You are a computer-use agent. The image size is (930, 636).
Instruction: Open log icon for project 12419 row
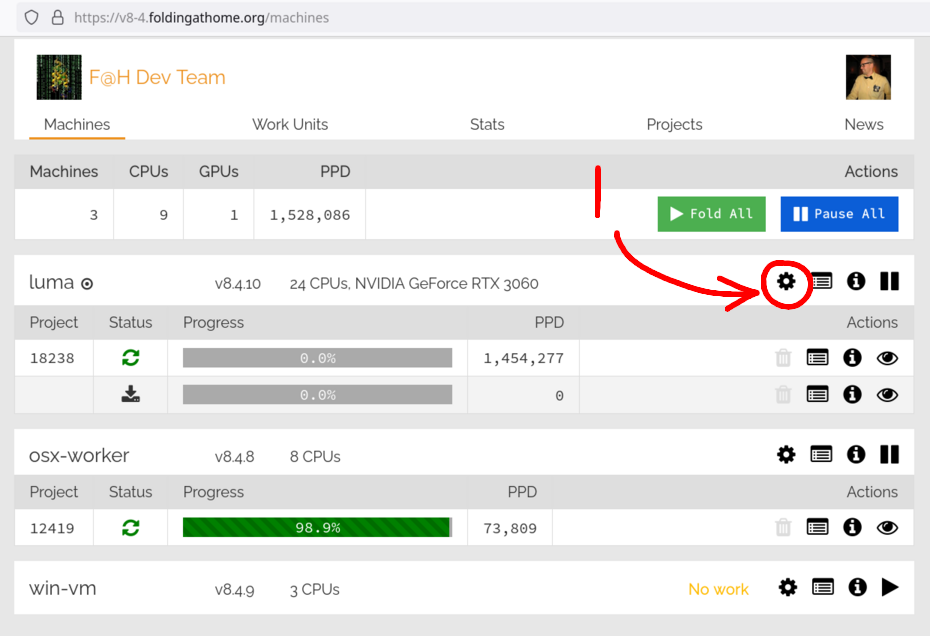[817, 527]
